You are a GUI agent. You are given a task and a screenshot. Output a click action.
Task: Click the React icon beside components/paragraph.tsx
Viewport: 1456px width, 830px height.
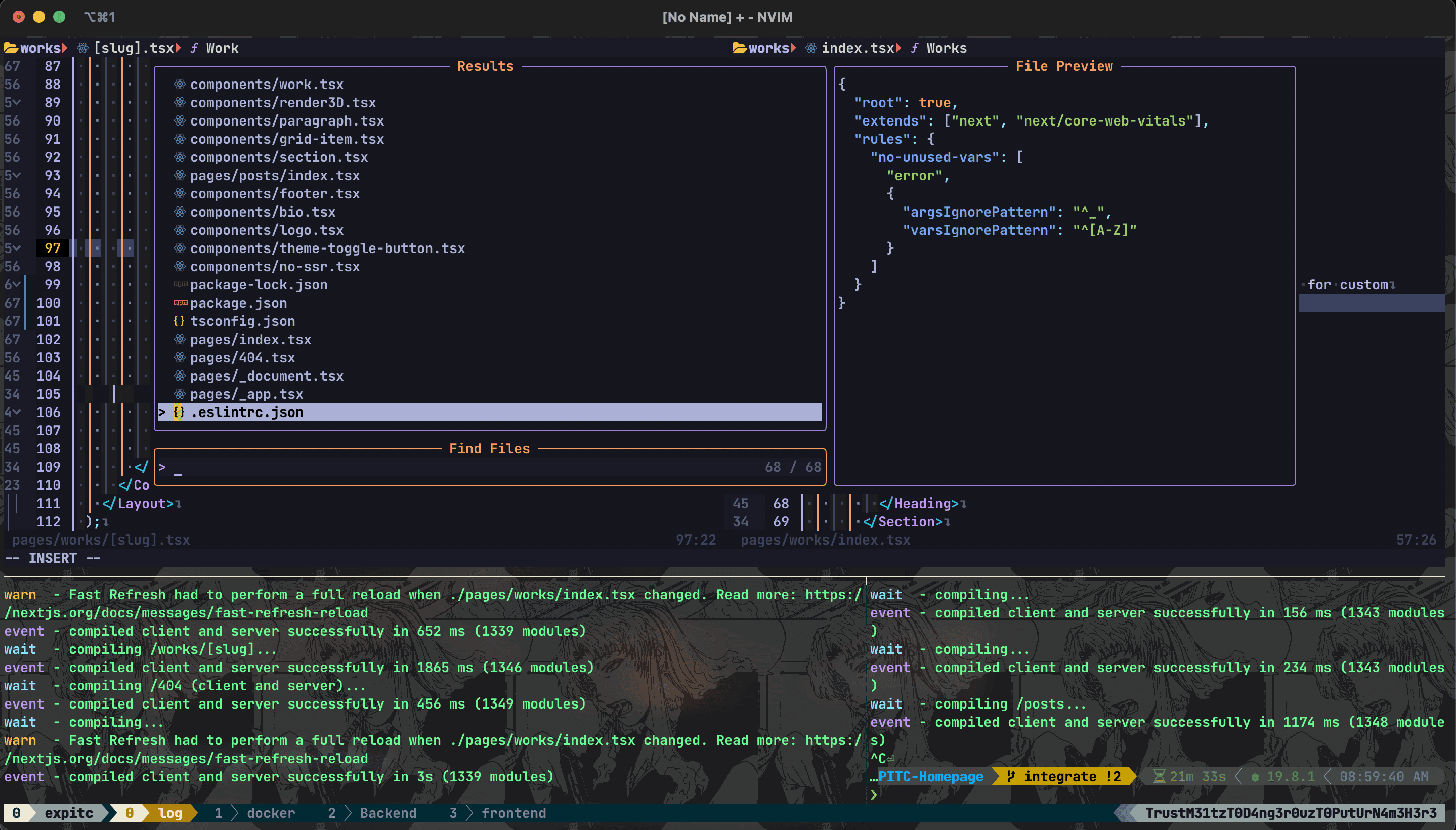[180, 121]
